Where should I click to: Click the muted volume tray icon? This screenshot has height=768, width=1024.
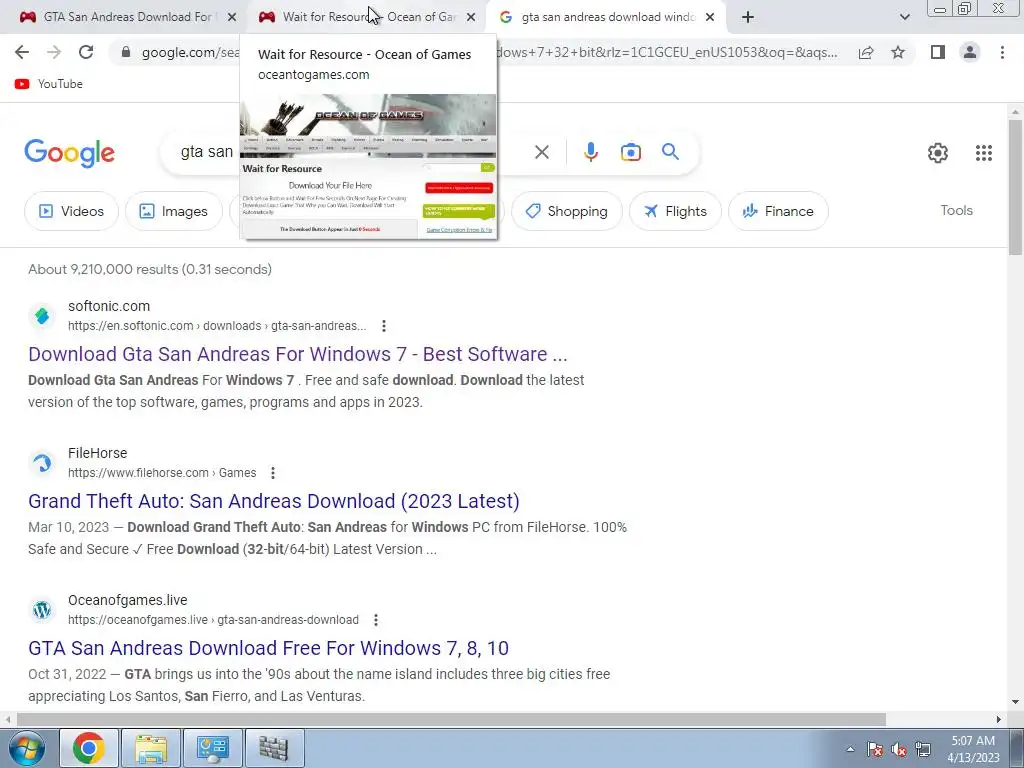point(899,749)
